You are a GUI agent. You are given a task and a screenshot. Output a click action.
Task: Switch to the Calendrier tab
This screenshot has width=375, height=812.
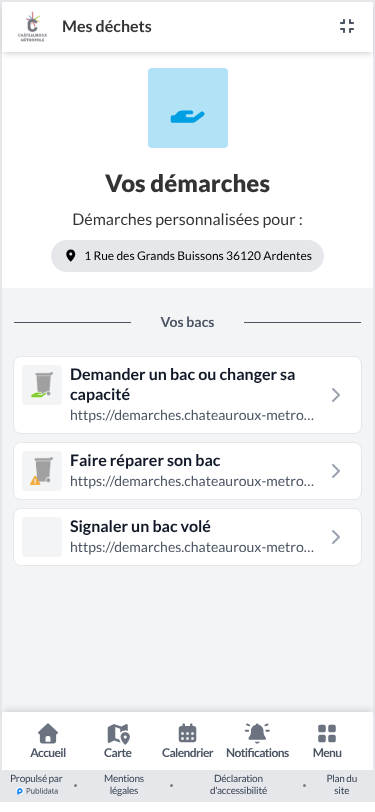(188, 741)
